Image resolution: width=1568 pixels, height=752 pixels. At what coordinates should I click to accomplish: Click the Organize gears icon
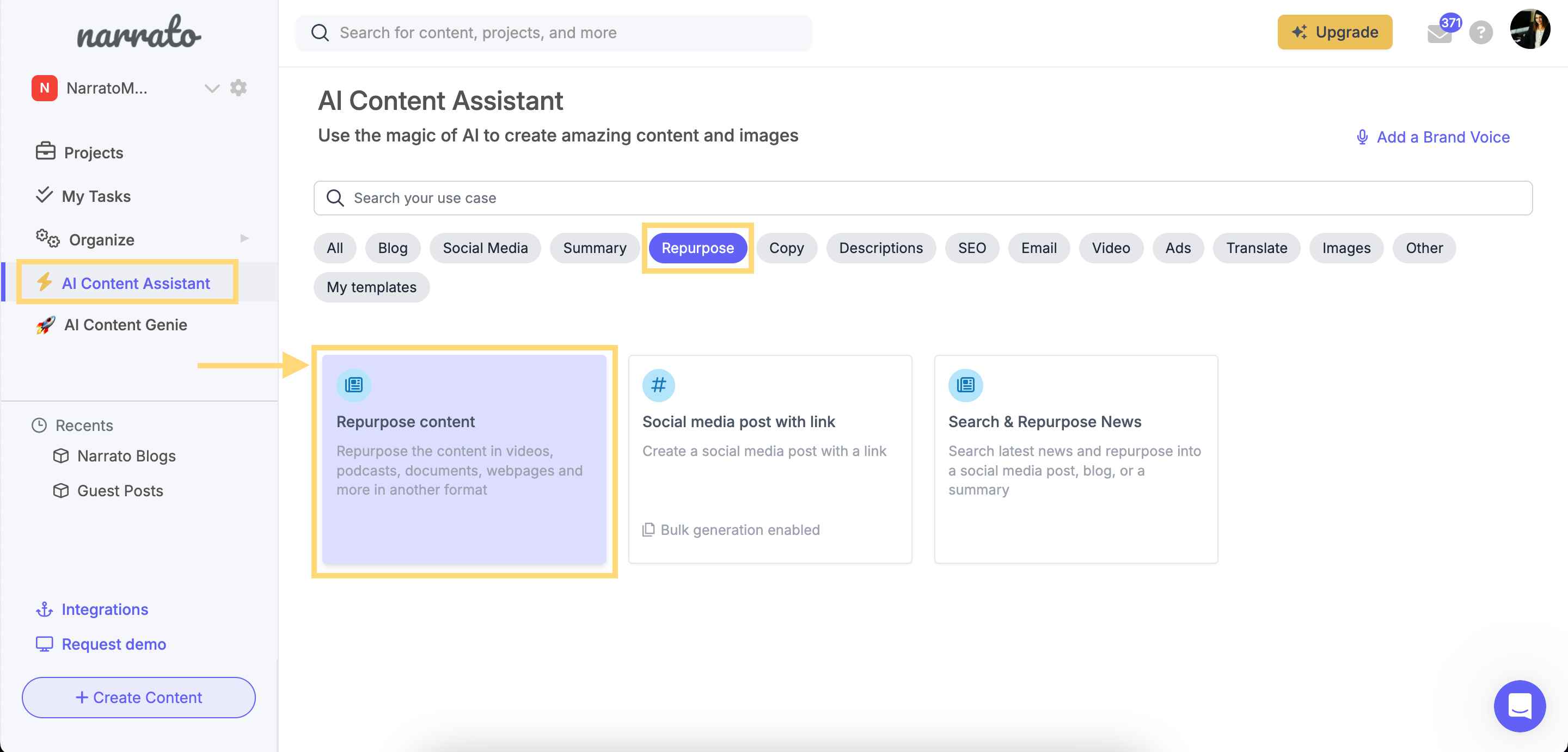tap(47, 238)
